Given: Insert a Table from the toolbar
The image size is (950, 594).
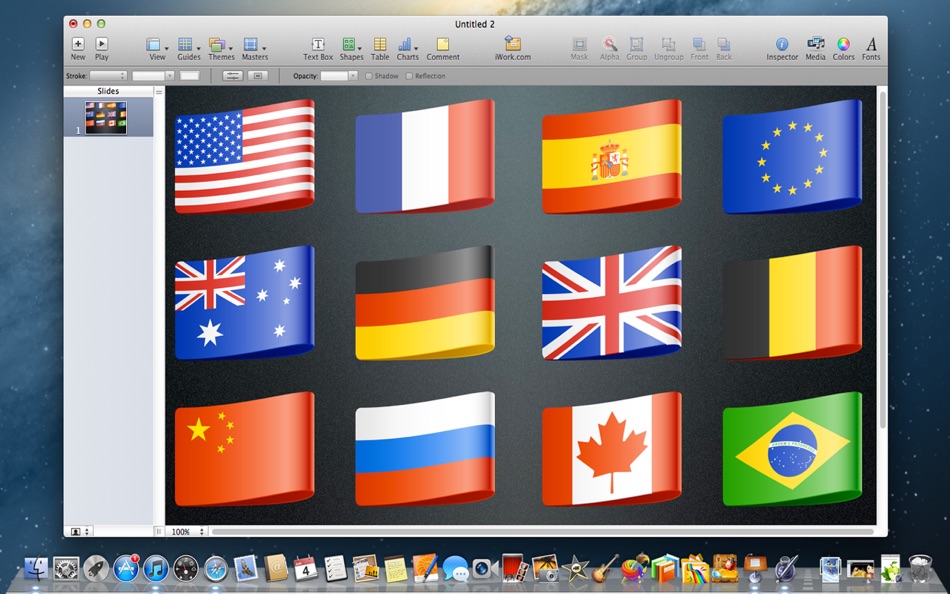Looking at the screenshot, I should click(x=380, y=48).
